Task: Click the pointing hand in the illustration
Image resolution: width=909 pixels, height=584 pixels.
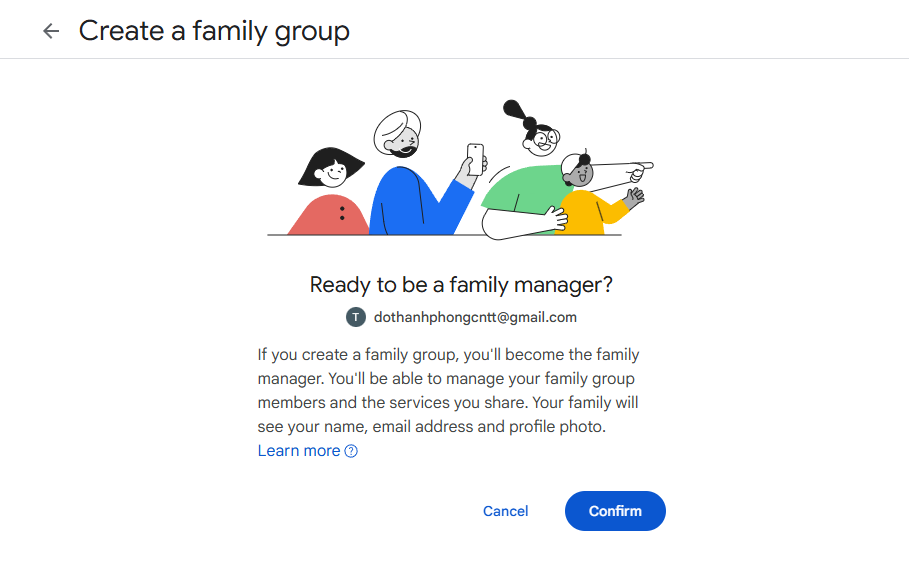Action: click(639, 171)
